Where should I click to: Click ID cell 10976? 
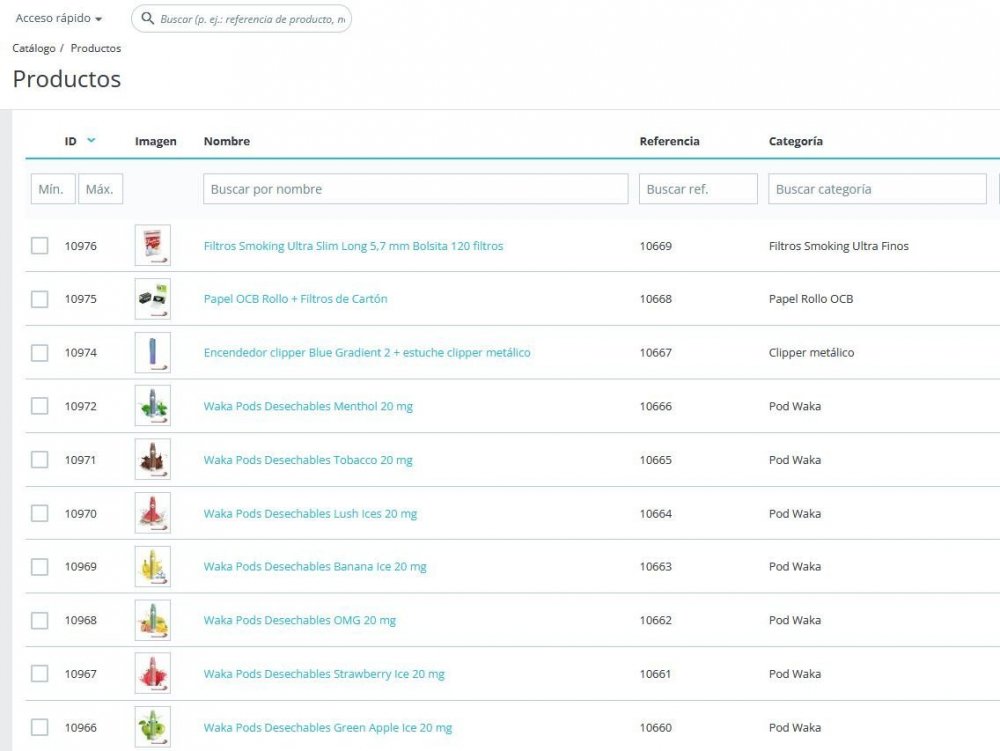point(80,246)
